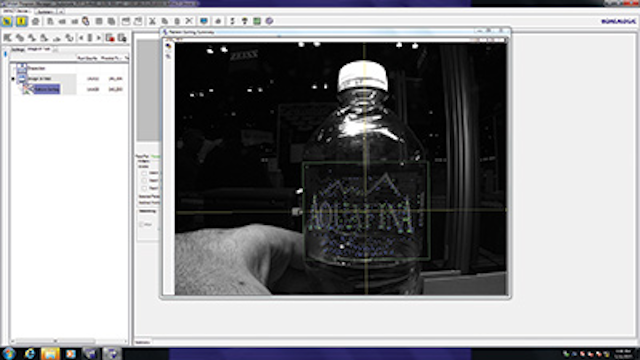The image size is (640, 360).
Task: Click the left-arrow step icon in second toolbar
Action: click(x=81, y=38)
